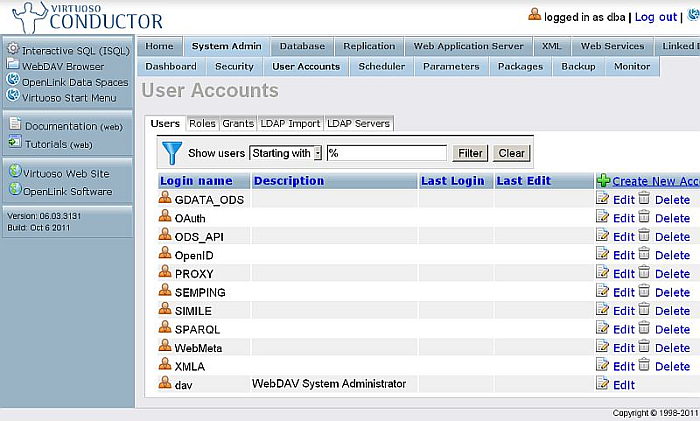Open the Dashboard tab
700x421 pixels.
tap(171, 67)
